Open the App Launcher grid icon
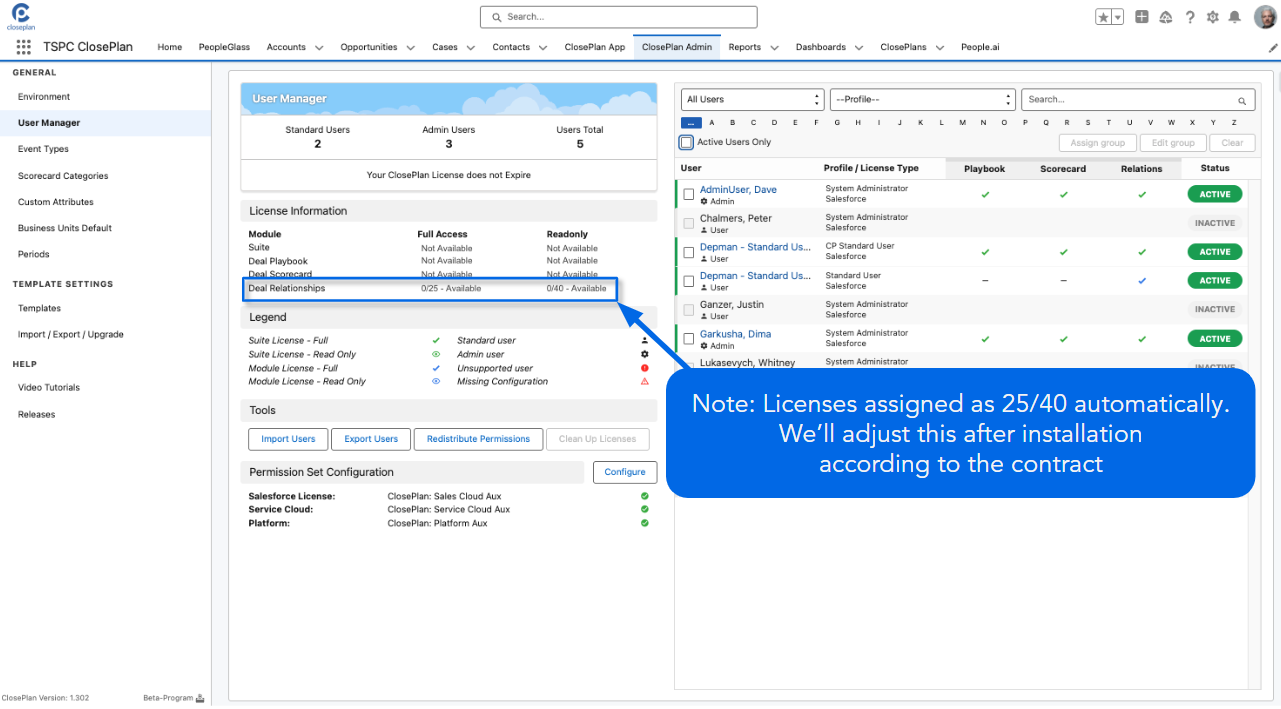Image resolution: width=1281 pixels, height=709 pixels. pyautogui.click(x=23, y=47)
